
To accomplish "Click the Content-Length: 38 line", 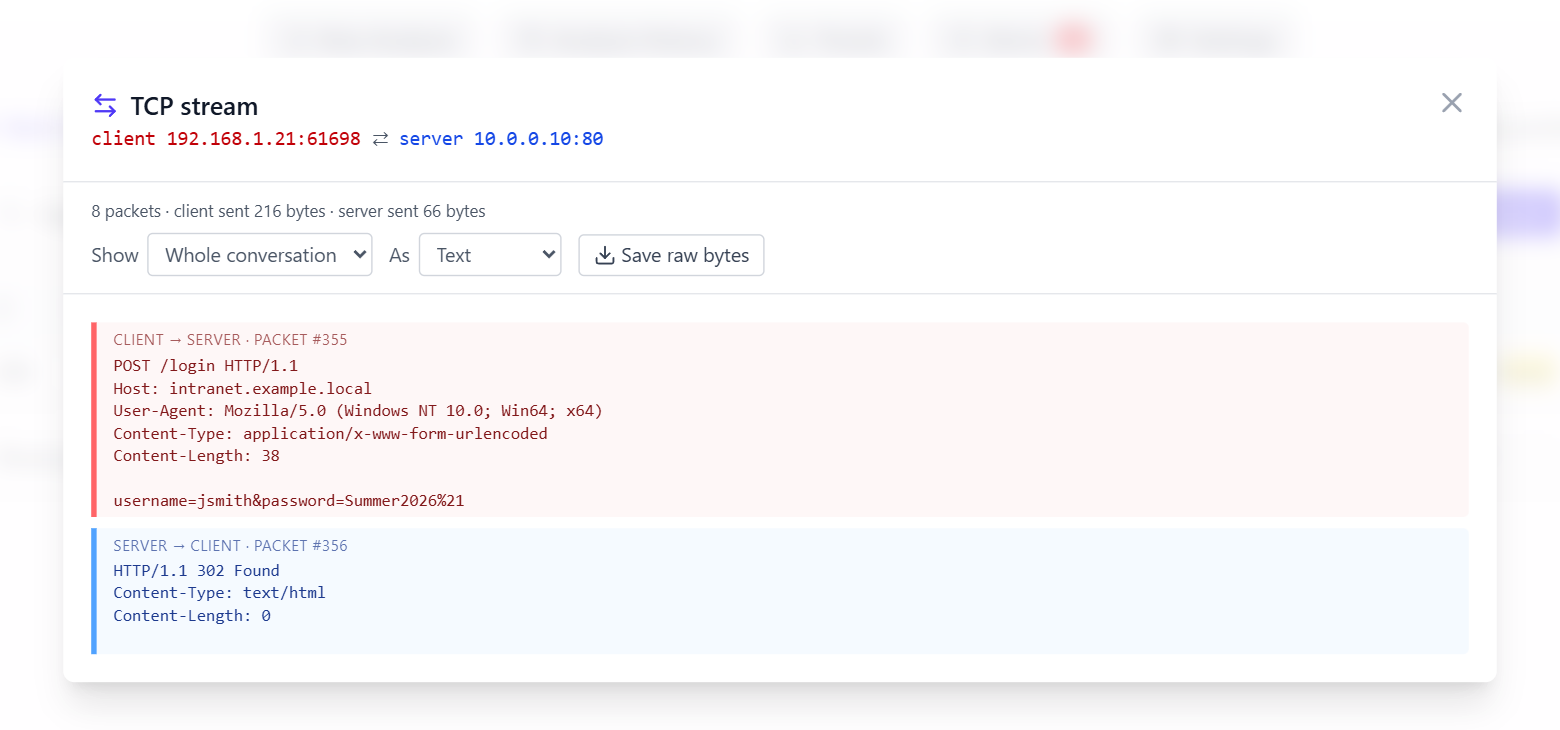I will pos(196,456).
